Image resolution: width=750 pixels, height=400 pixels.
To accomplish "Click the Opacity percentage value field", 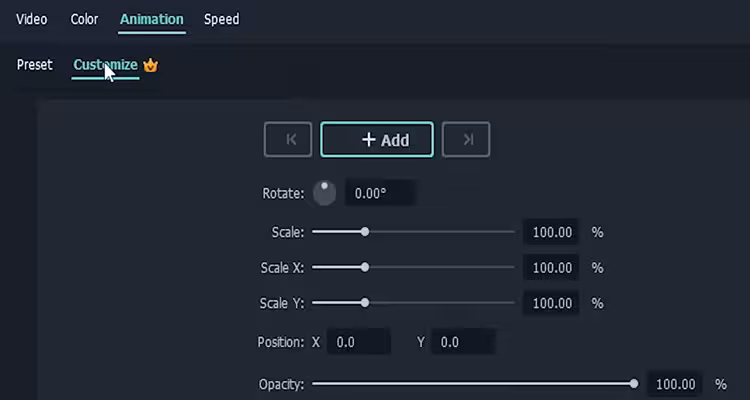I will point(674,383).
